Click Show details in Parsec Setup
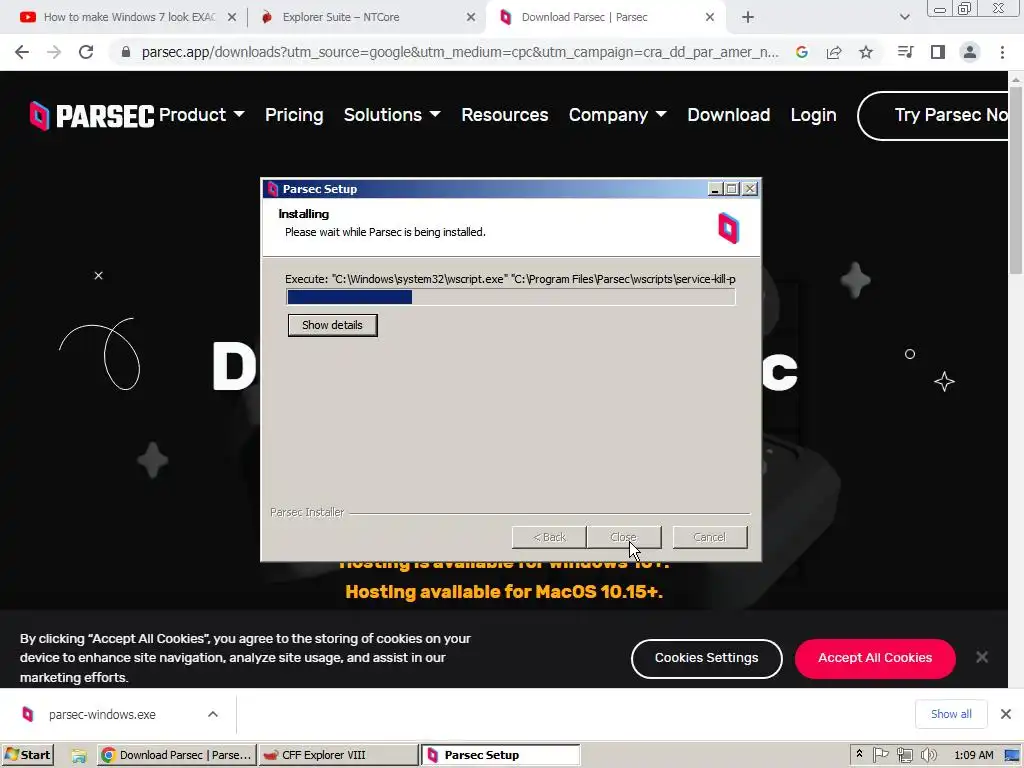 point(332,325)
